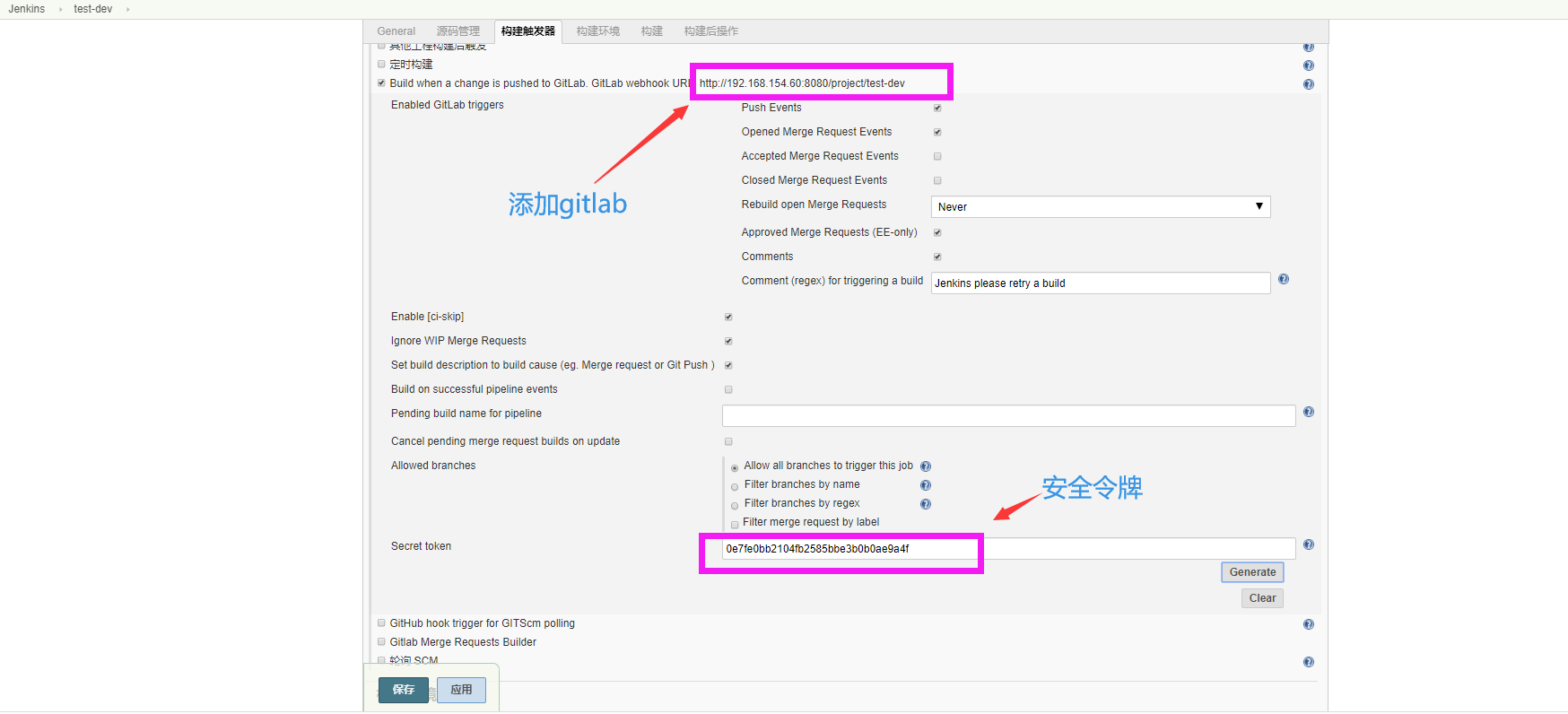Click Allowed branches label
This screenshot has height=714, width=1568.
pyautogui.click(x=433, y=466)
